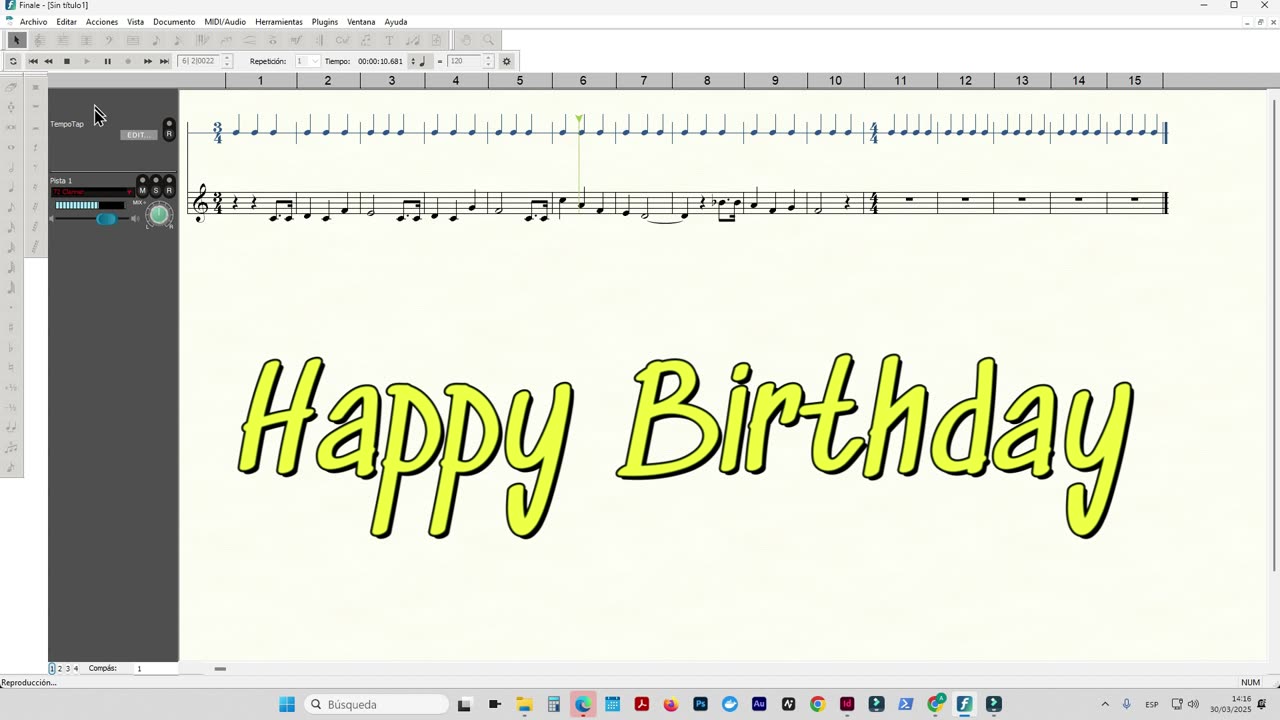This screenshot has width=1280, height=720.
Task: Stop playback with the stop button
Action: click(x=67, y=61)
